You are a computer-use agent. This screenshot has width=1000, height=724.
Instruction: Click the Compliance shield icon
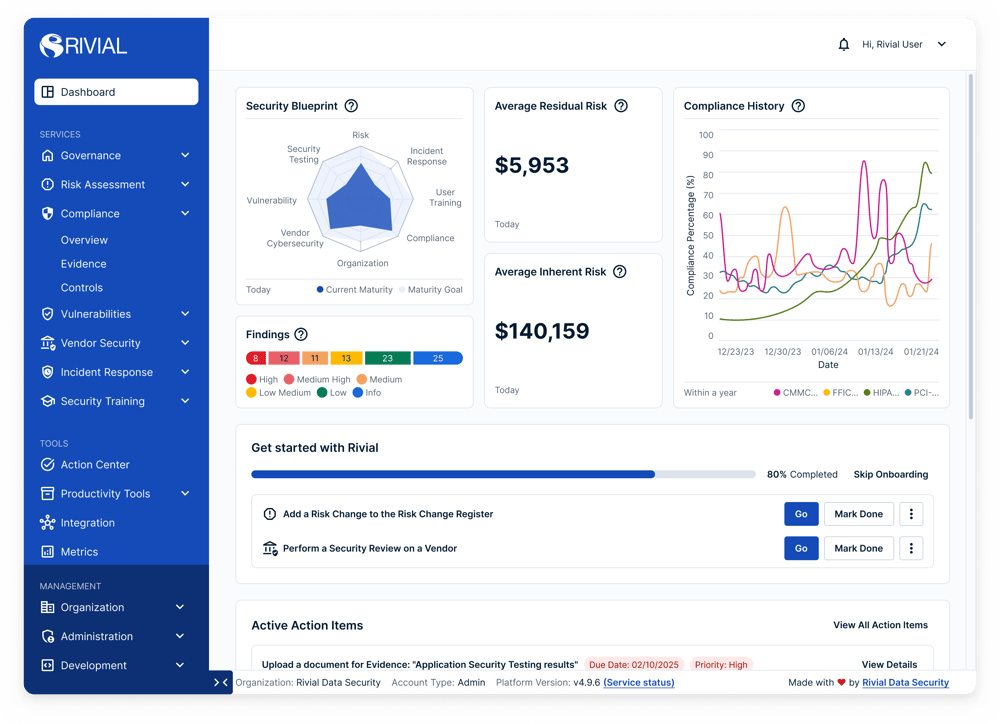pos(47,214)
